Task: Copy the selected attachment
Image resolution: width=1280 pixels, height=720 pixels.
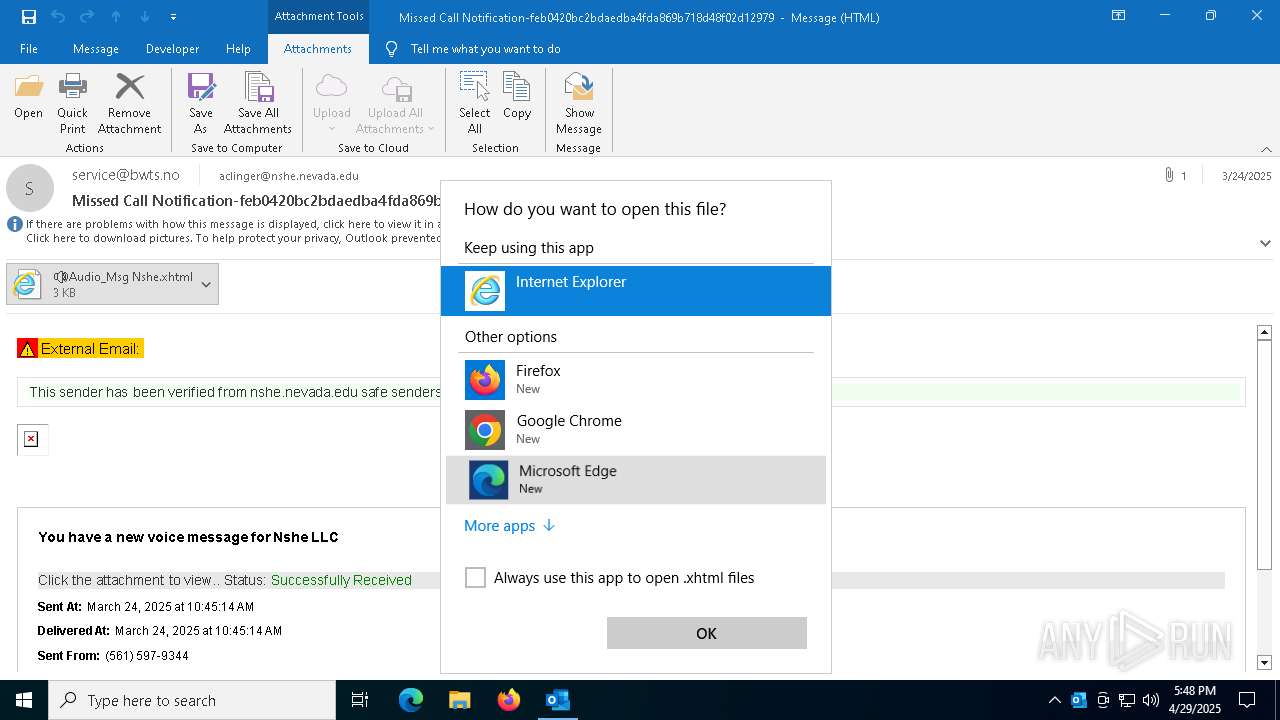Action: click(517, 98)
